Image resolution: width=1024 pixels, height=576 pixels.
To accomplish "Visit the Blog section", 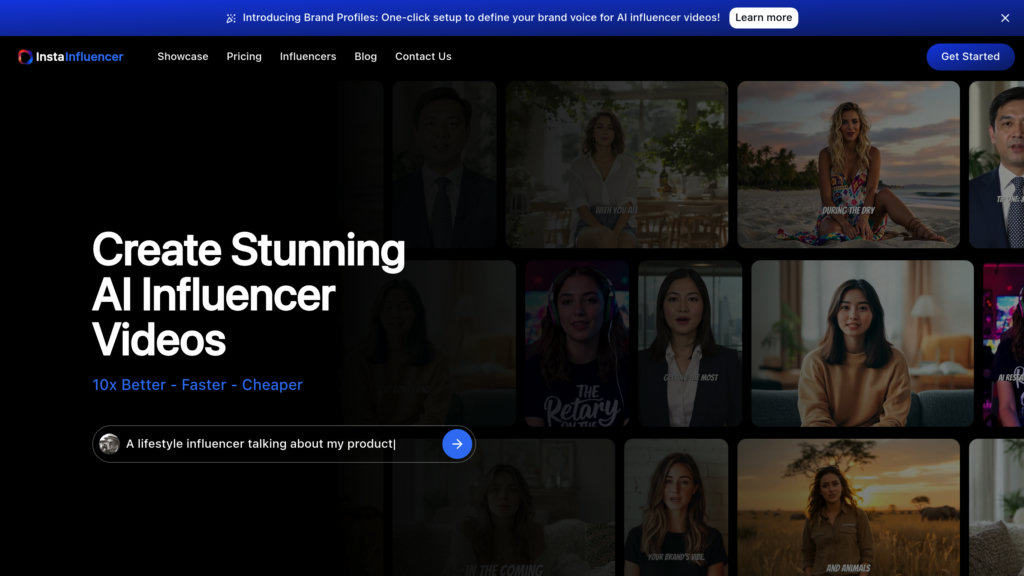I will point(366,57).
